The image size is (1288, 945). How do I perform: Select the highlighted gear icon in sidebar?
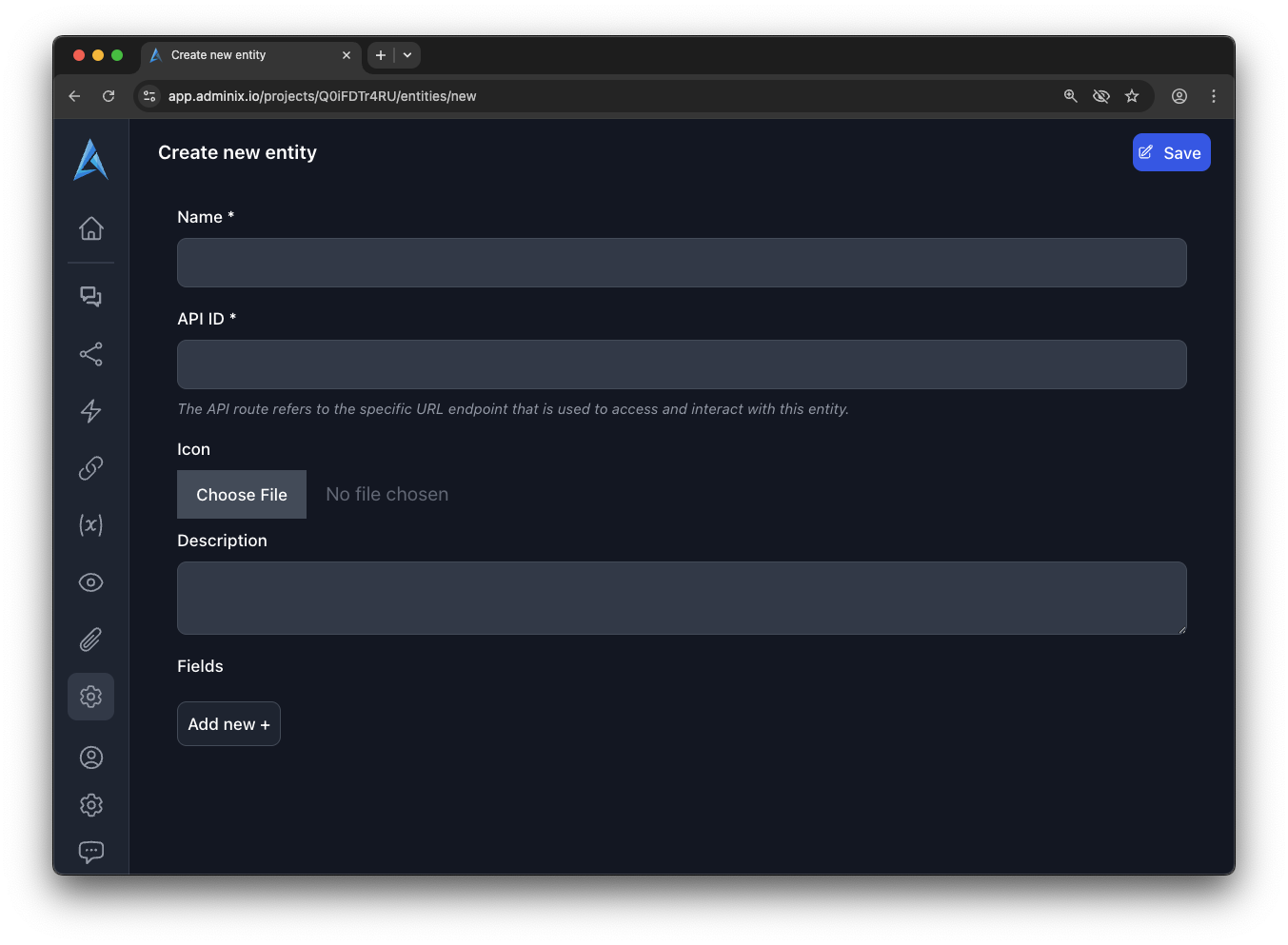91,697
